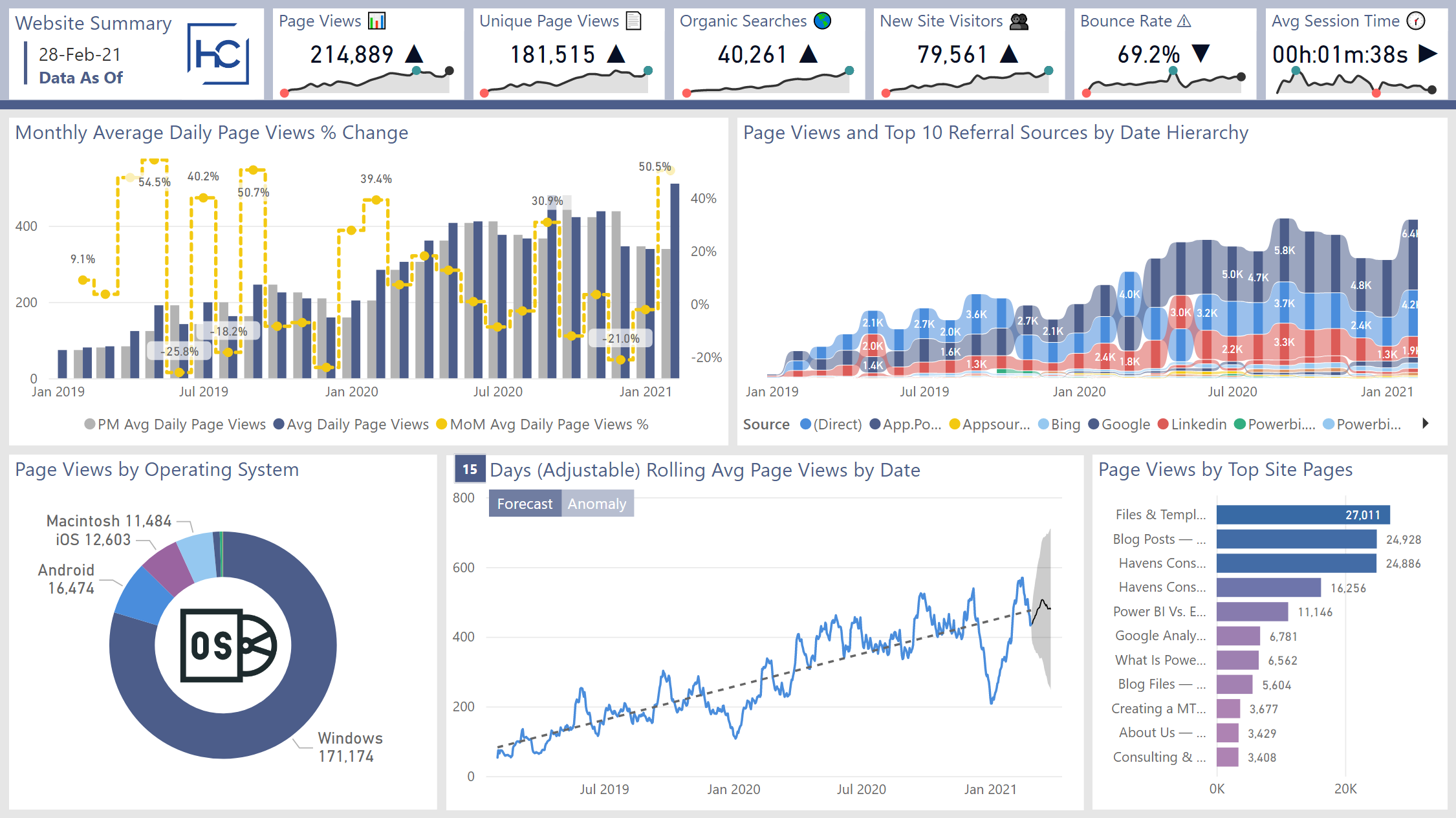Screen dimensions: 1456x818
Task: Click the Google Analy... bar
Action: click(1238, 636)
